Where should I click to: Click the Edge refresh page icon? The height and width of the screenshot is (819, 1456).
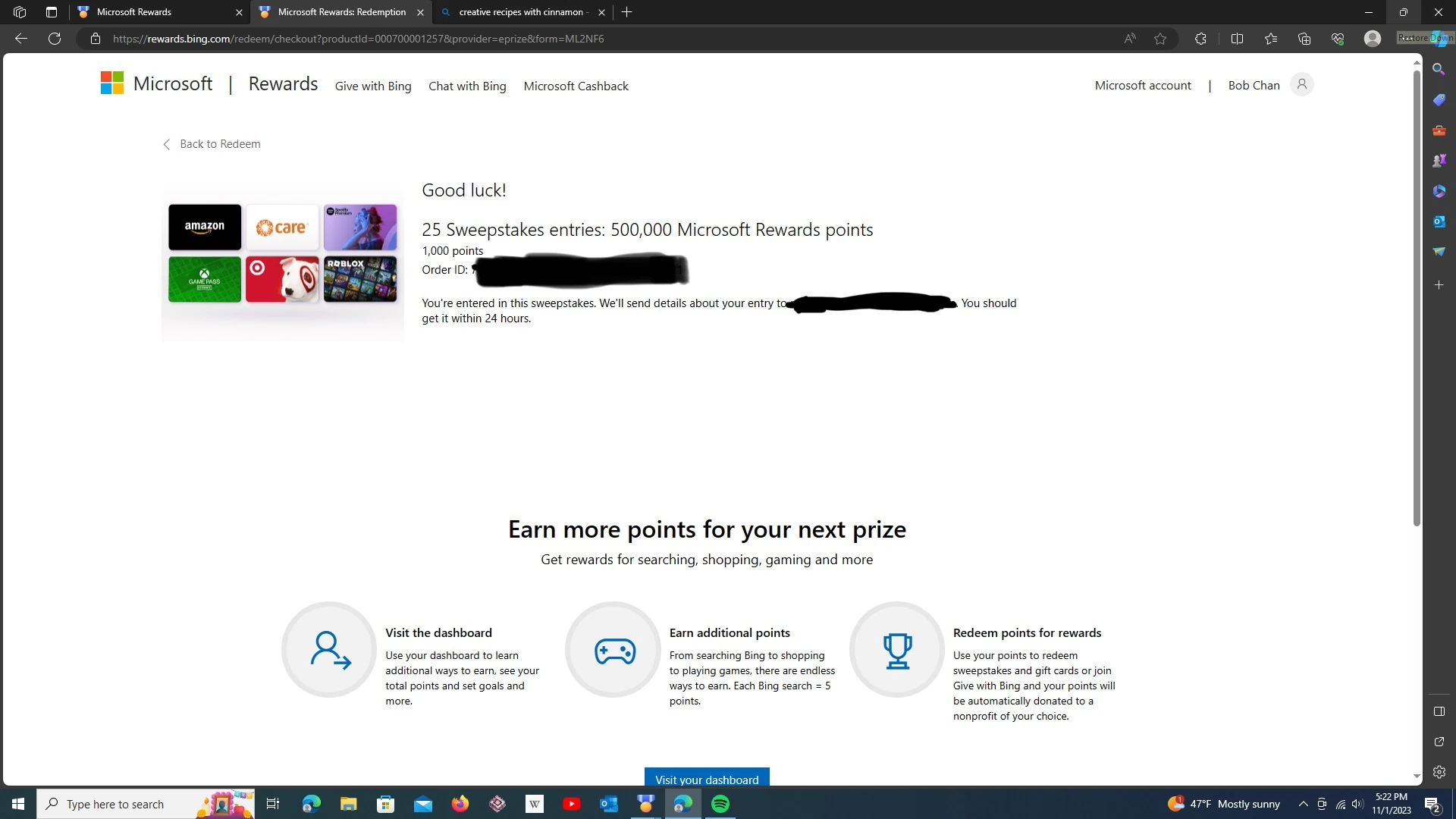pos(55,39)
